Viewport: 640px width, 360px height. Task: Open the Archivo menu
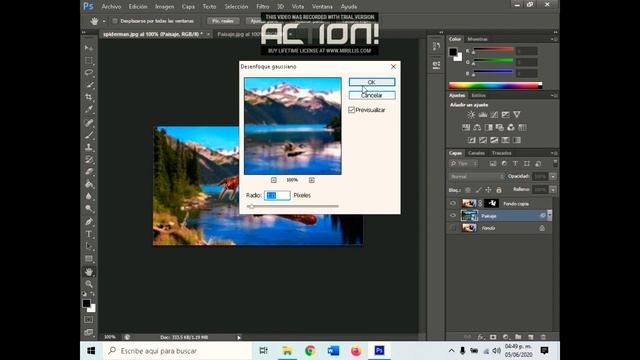111,7
